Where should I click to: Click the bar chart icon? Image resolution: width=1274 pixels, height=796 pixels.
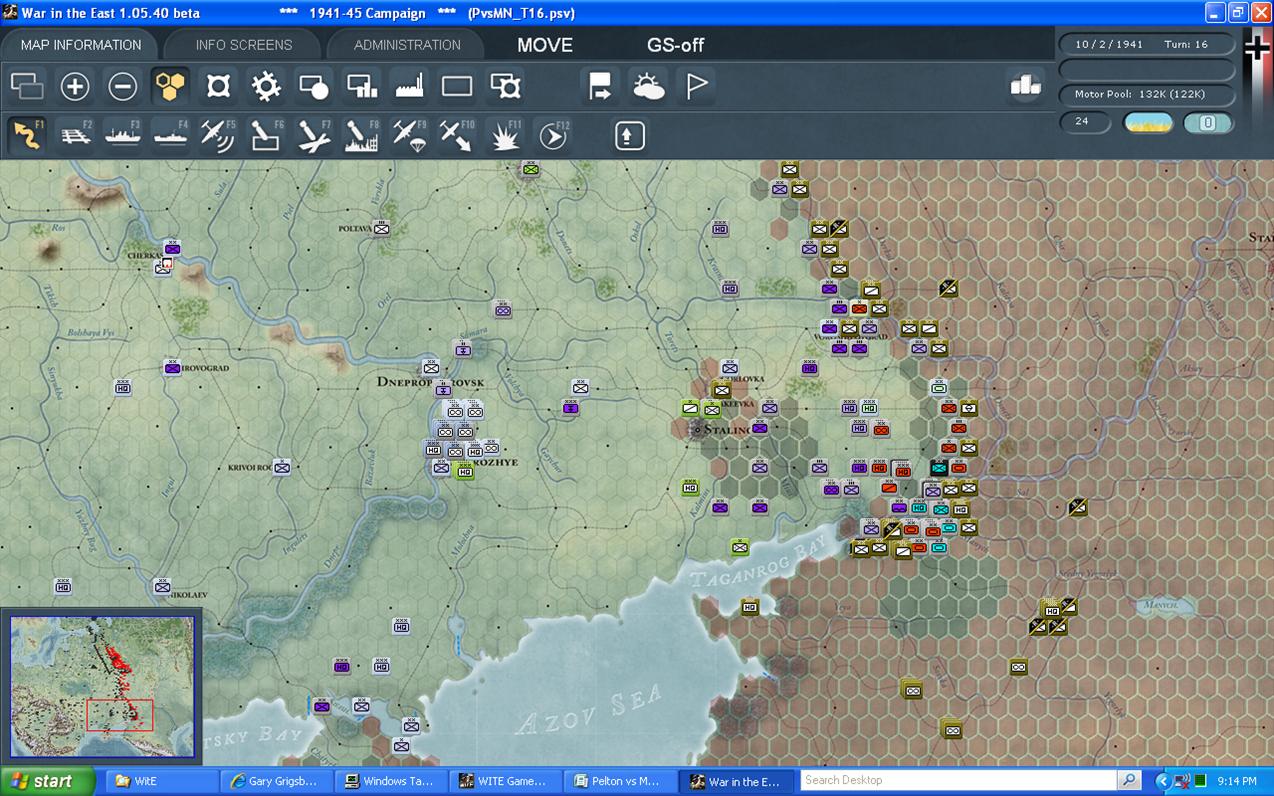1025,86
